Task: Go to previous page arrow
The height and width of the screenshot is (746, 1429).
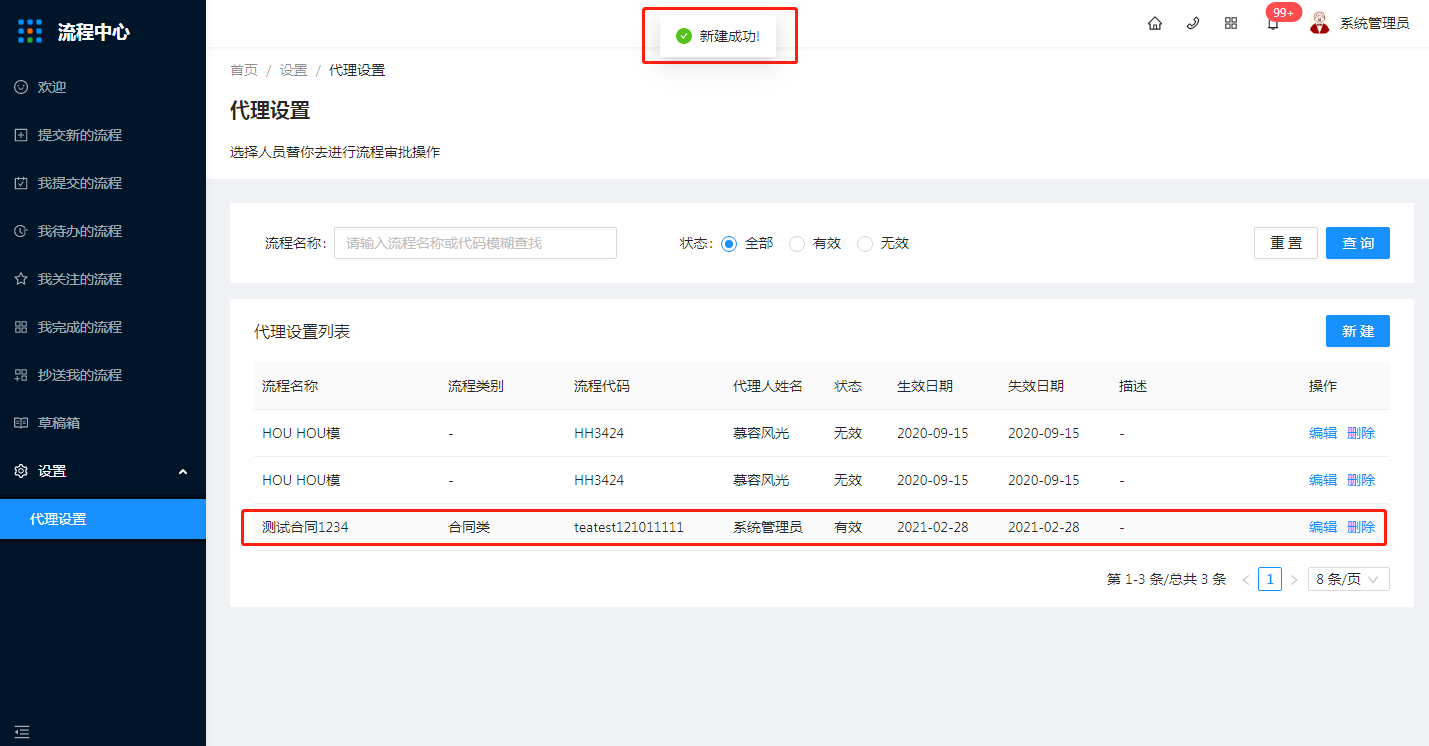Action: pyautogui.click(x=1246, y=579)
